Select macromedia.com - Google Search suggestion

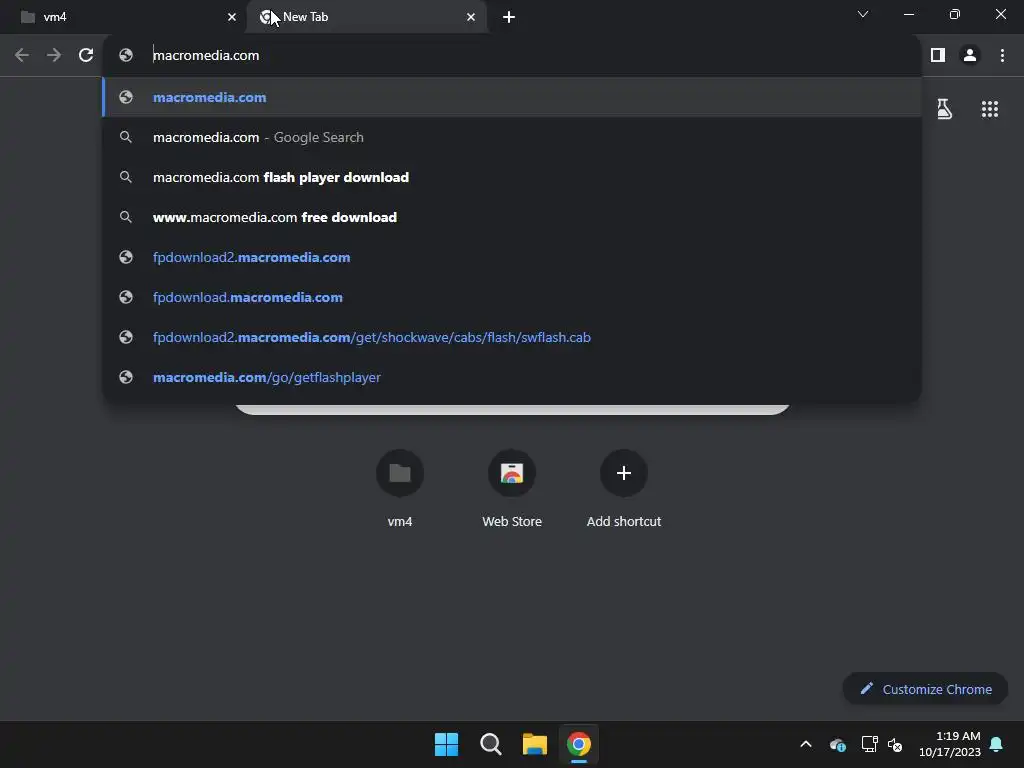click(x=512, y=137)
